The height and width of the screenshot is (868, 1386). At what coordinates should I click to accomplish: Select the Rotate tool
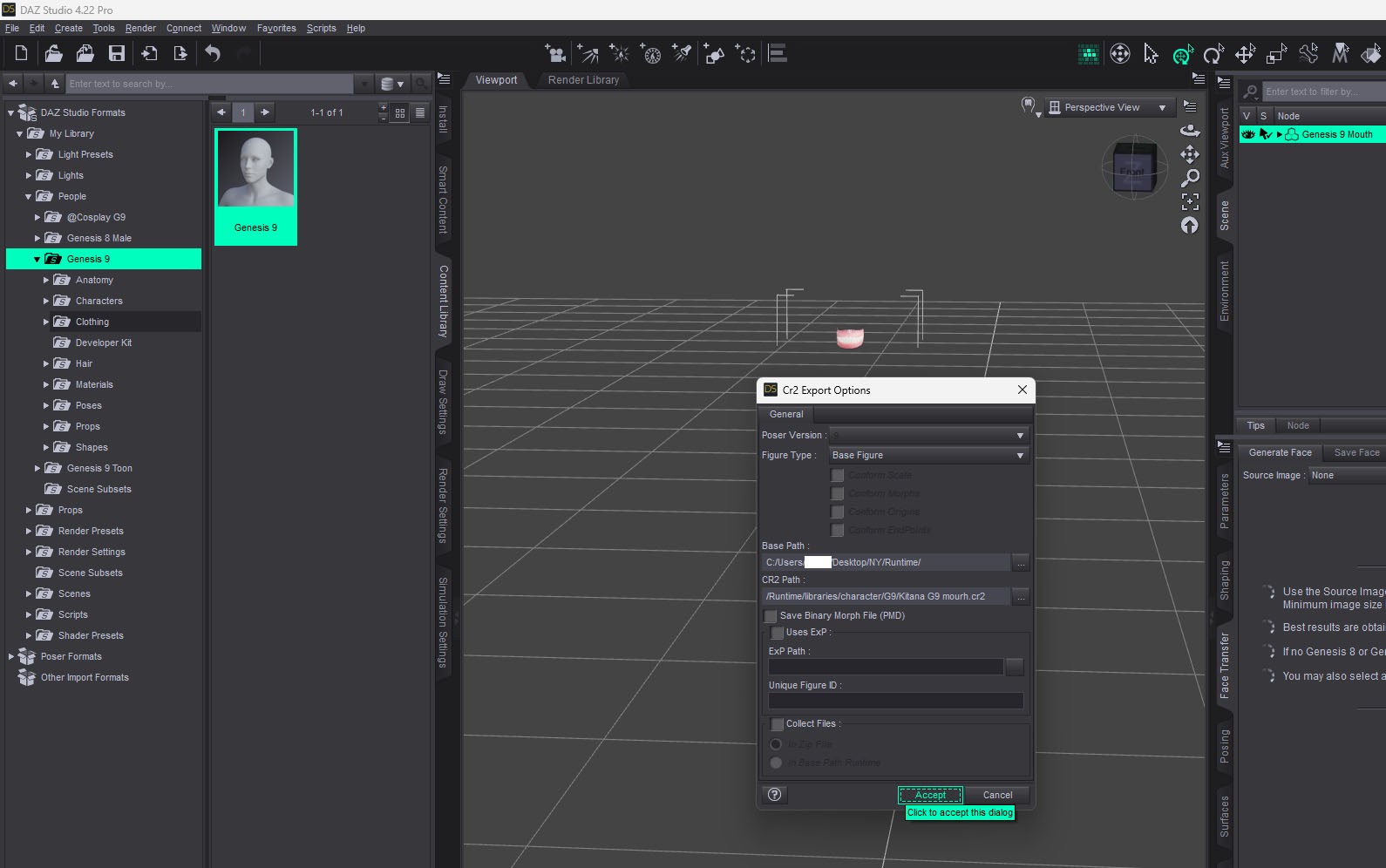(1213, 55)
